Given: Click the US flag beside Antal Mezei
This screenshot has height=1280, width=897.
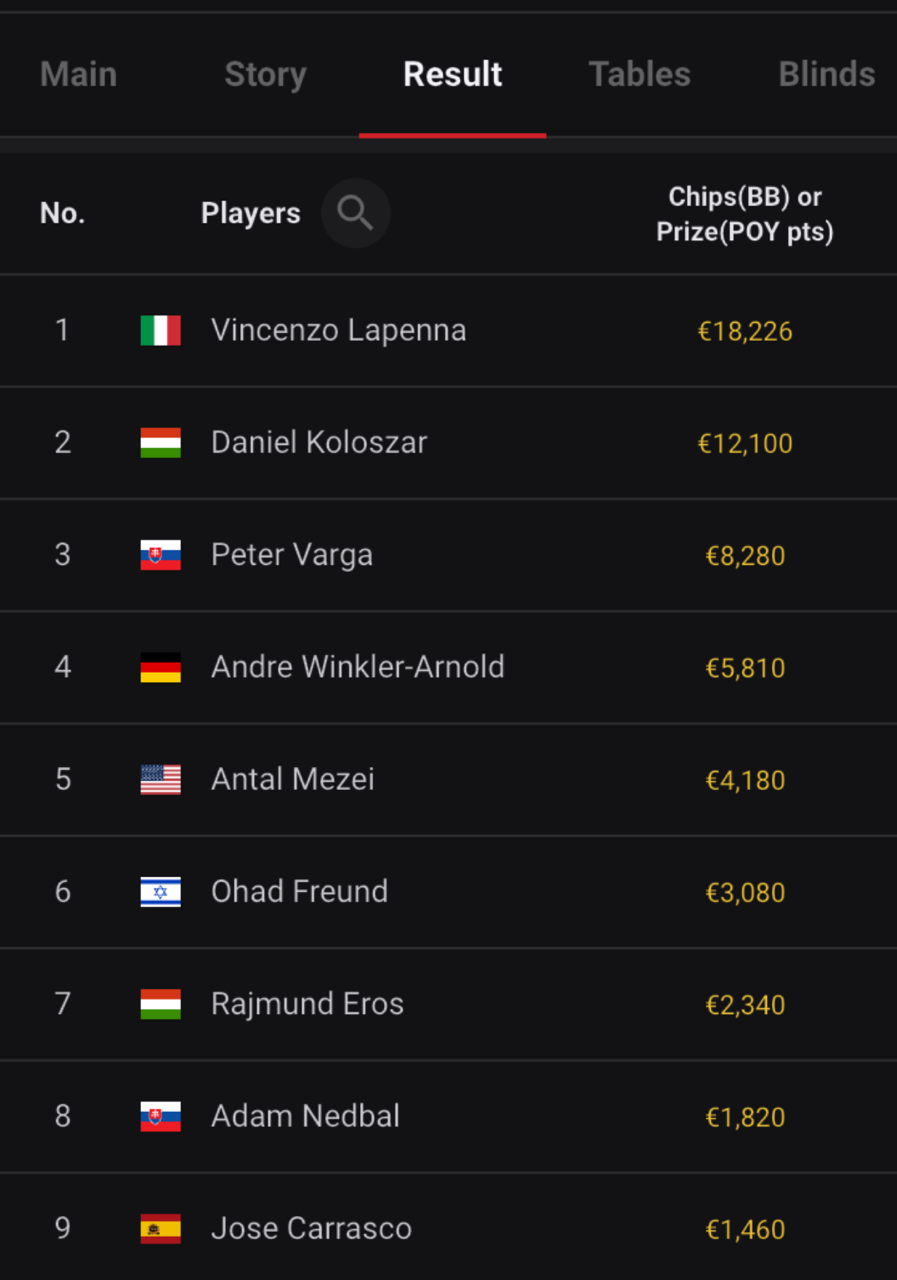Looking at the screenshot, I should (161, 779).
